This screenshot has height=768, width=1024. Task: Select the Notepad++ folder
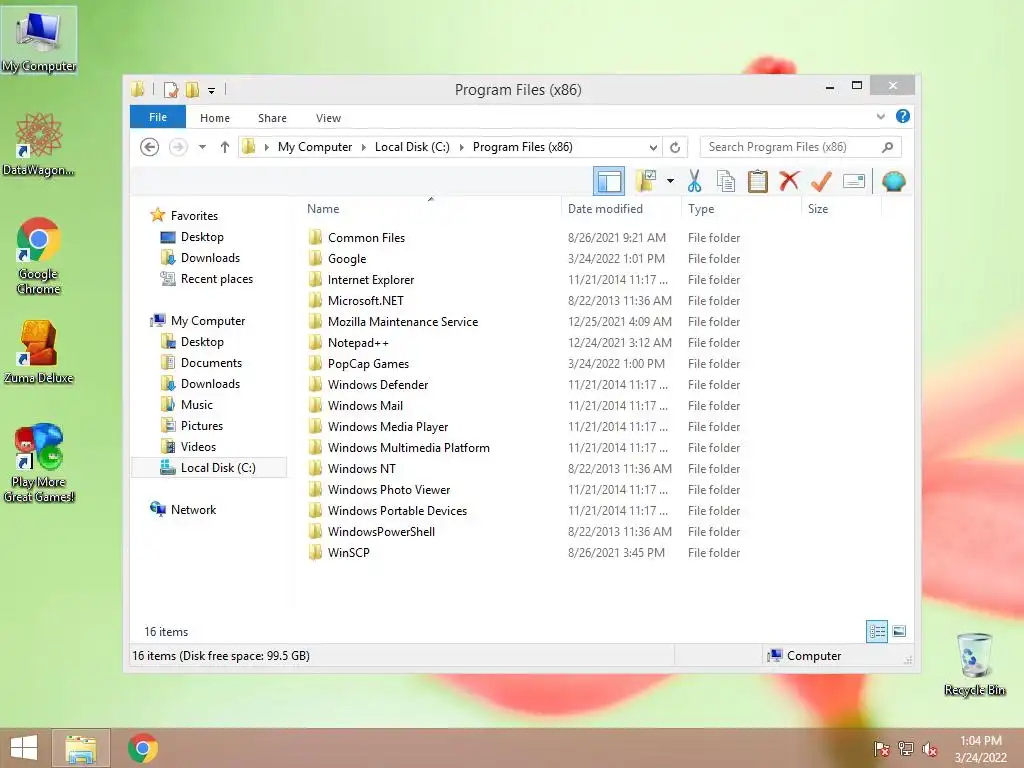pos(358,343)
